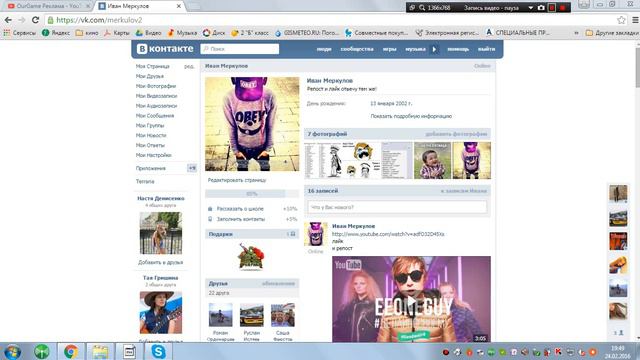This screenshot has width=640, height=360.
Task: Open the gift image under Подарки
Action: pos(251,257)
